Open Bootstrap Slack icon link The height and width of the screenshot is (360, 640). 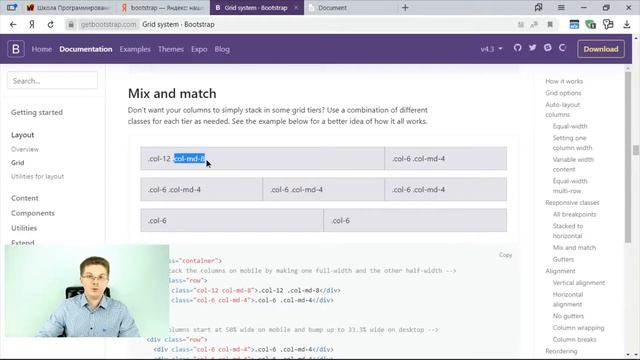click(x=548, y=48)
